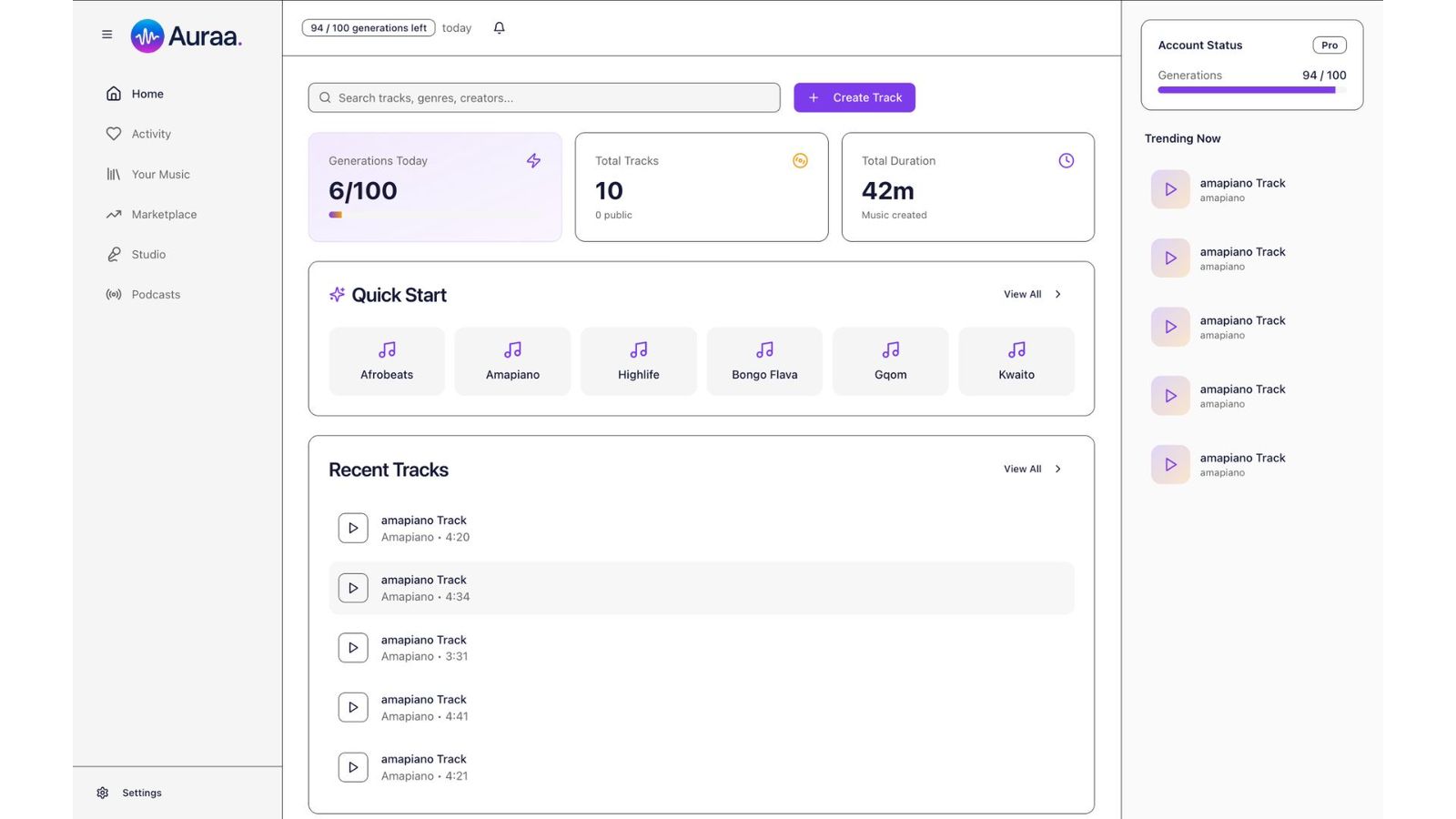Go to Studio in the sidebar
The height and width of the screenshot is (819, 1456).
(148, 255)
